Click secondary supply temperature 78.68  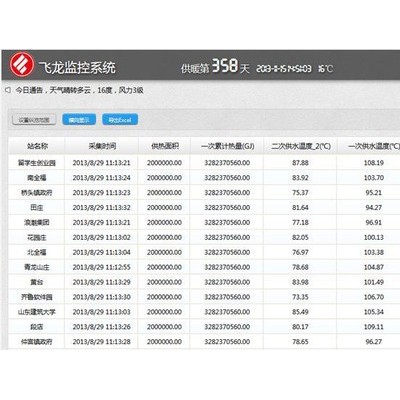300,267
